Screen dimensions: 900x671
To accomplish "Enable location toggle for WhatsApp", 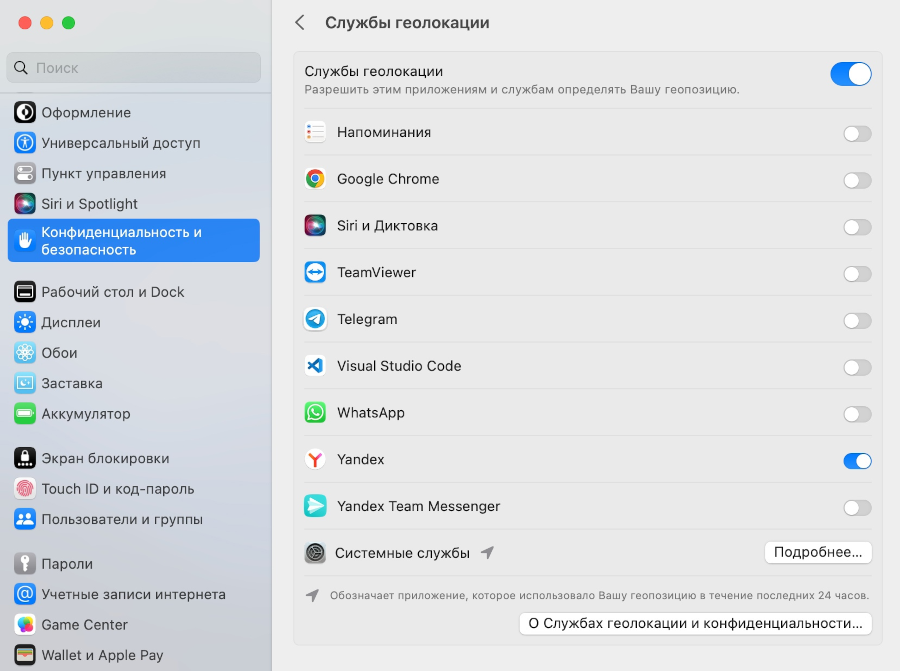I will click(857, 414).
